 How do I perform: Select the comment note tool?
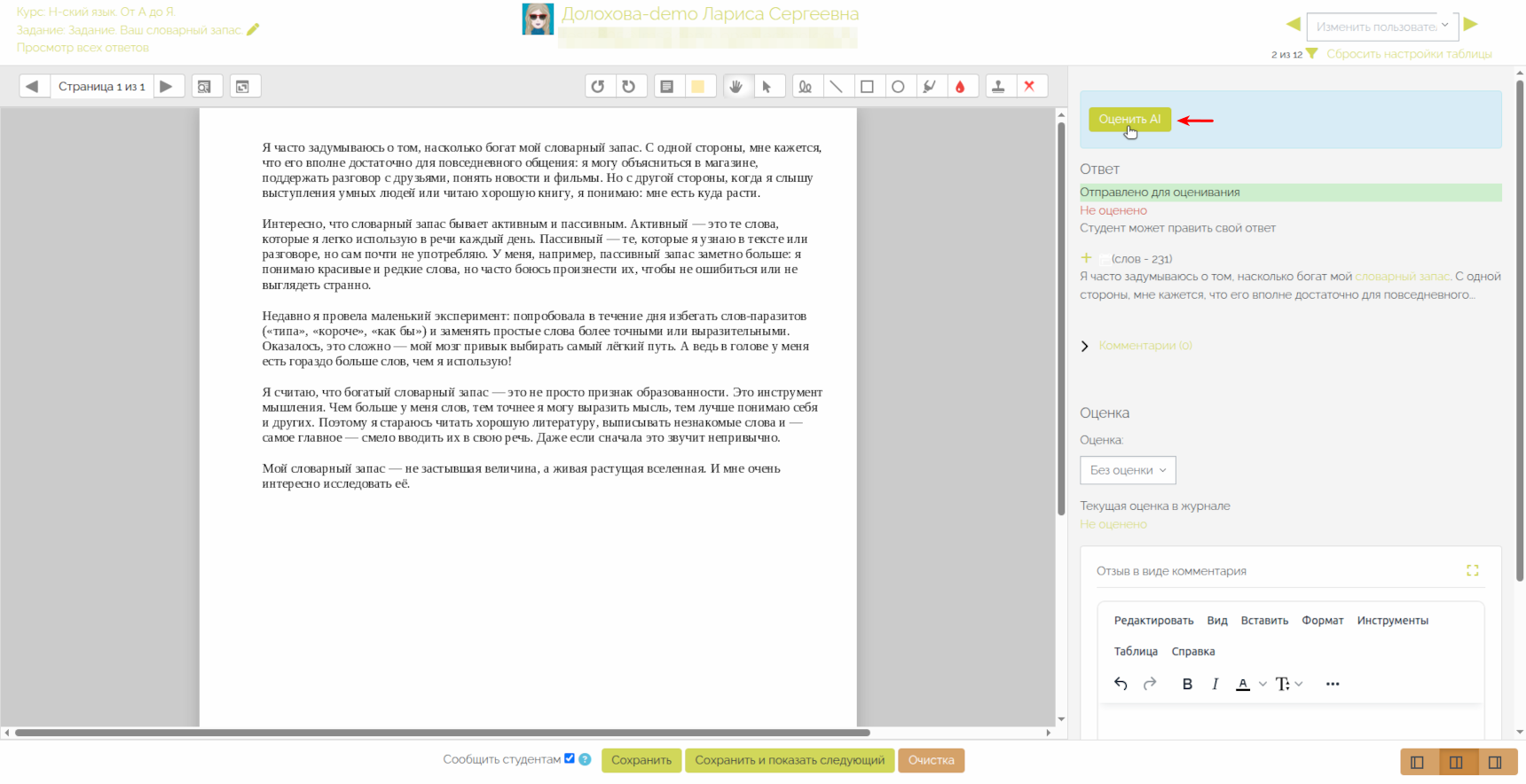click(x=667, y=86)
